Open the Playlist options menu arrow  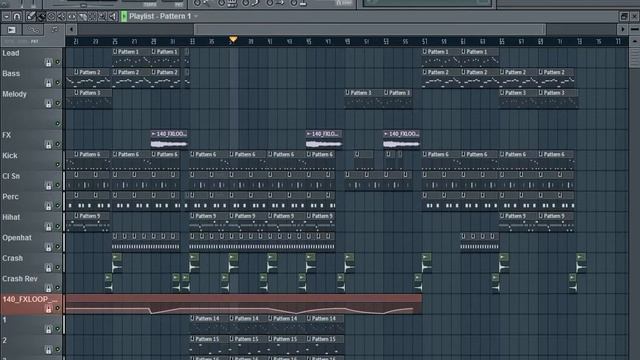(6, 16)
